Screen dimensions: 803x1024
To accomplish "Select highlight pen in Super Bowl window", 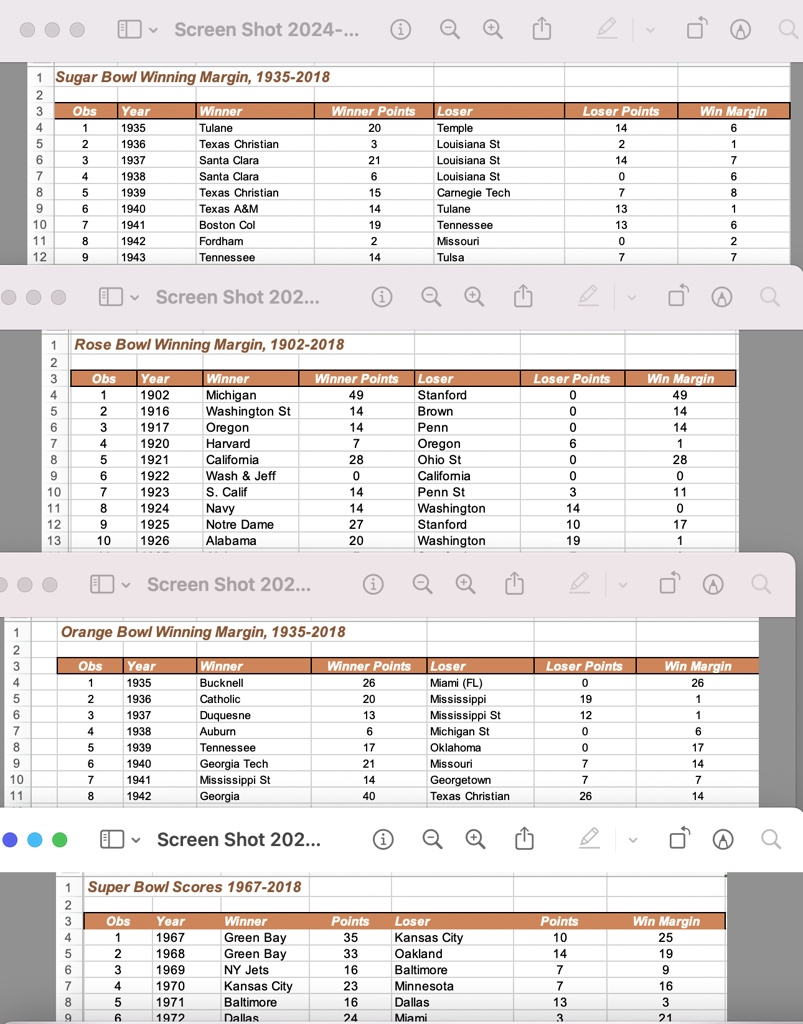I will click(590, 839).
